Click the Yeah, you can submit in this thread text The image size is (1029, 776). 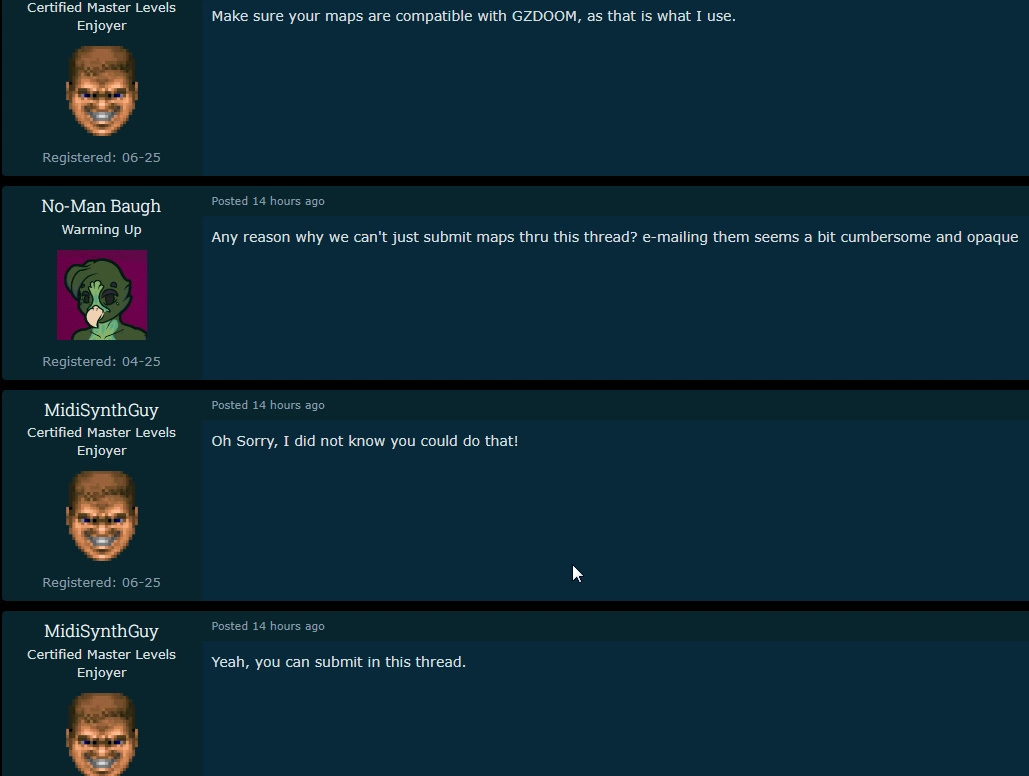pos(339,662)
